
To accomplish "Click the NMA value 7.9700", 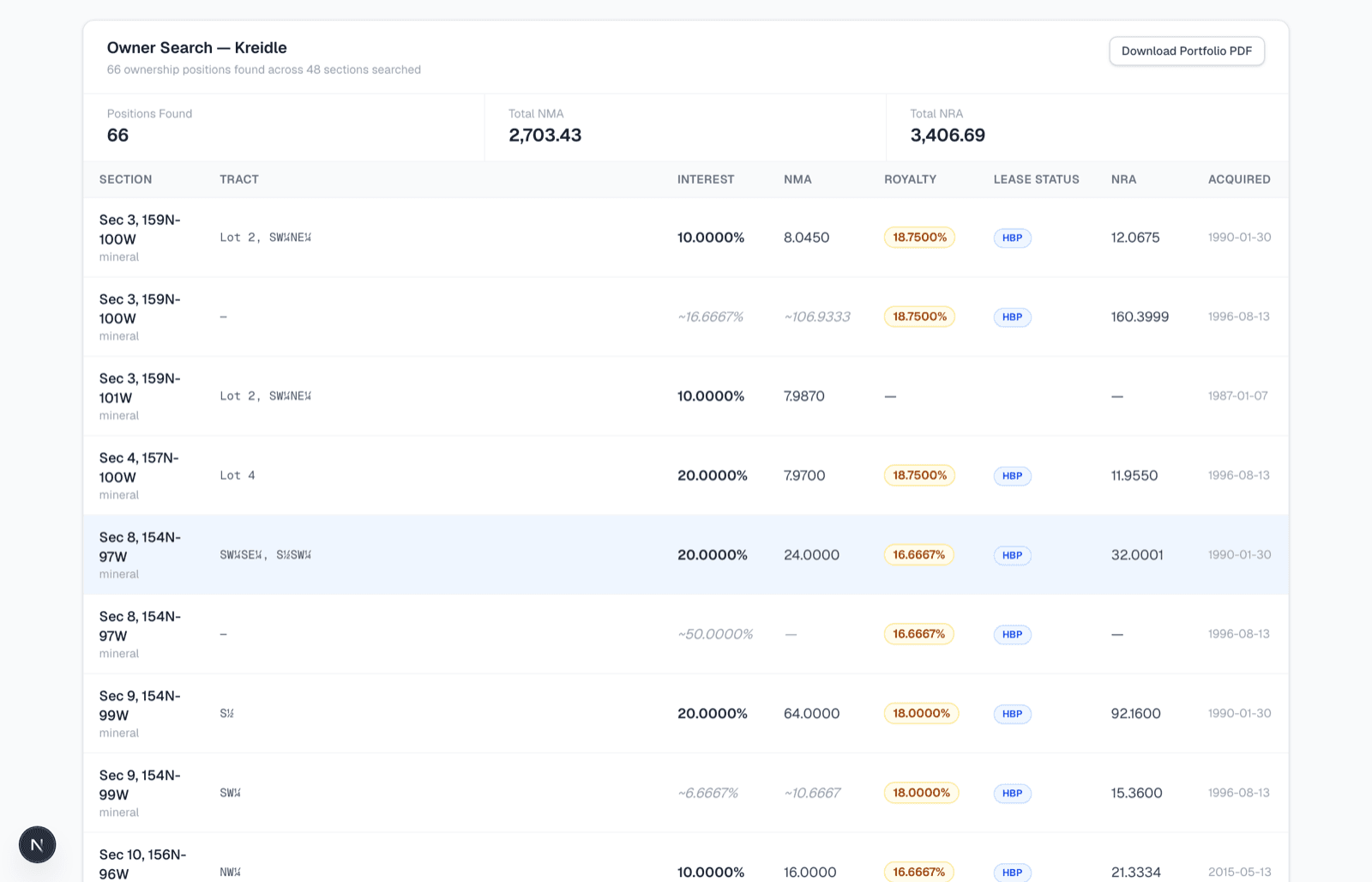I will pyautogui.click(x=804, y=475).
